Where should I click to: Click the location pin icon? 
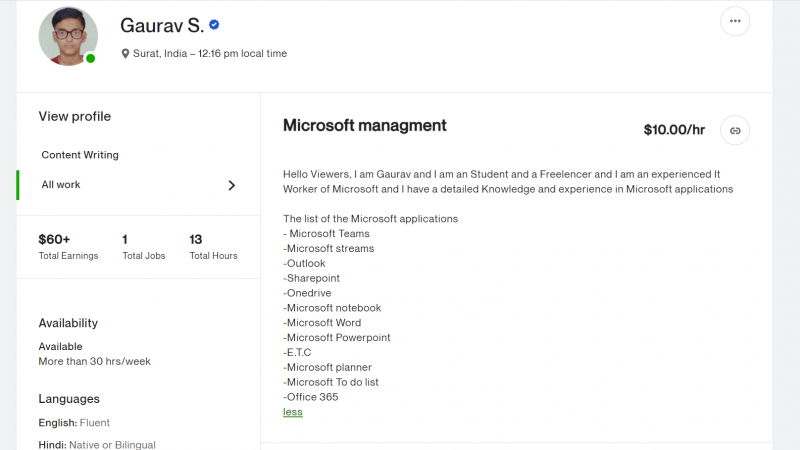point(125,54)
